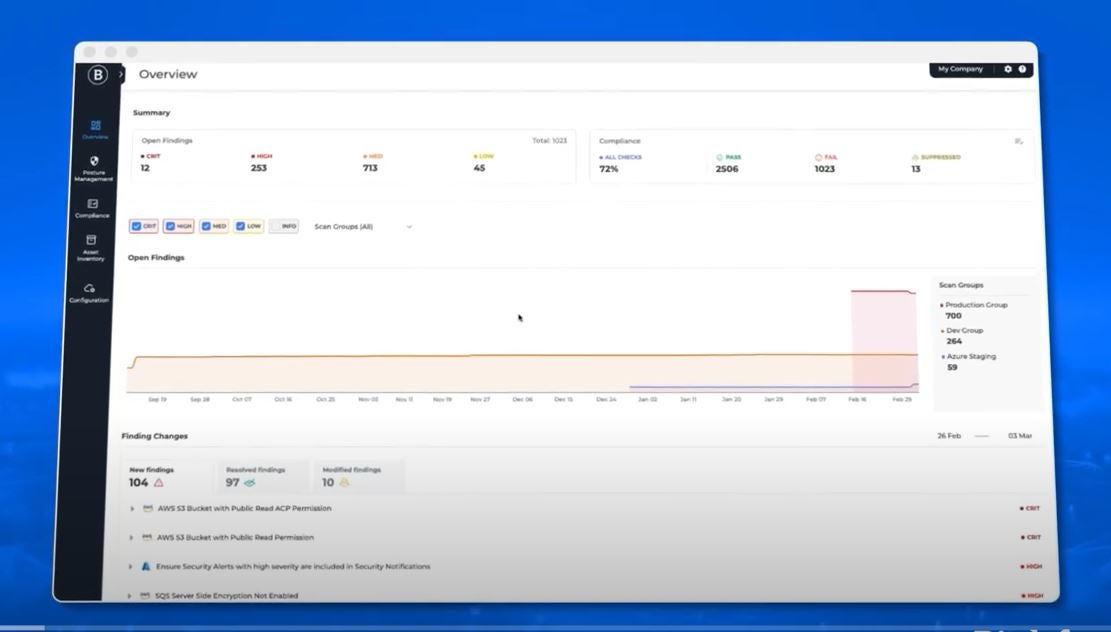Screen dimensions: 1111x632
Task: Click Azure icon on Security Alerts row
Action: click(x=146, y=567)
